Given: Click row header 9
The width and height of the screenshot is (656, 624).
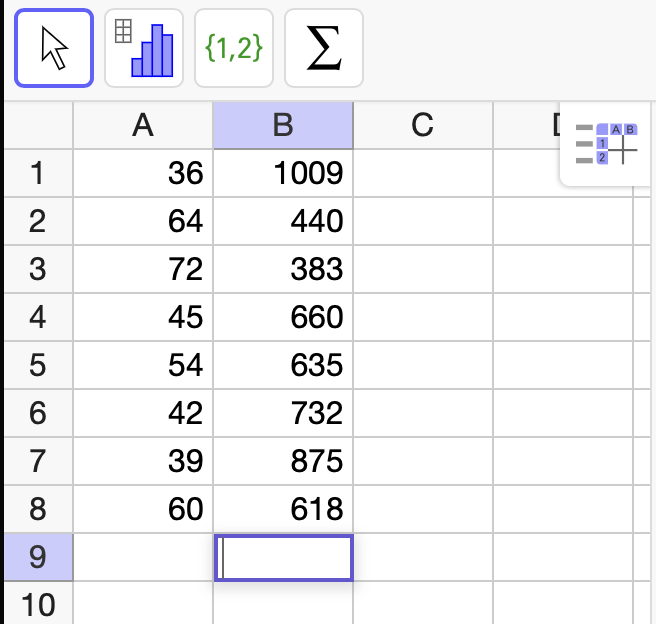Looking at the screenshot, I should tap(37, 557).
